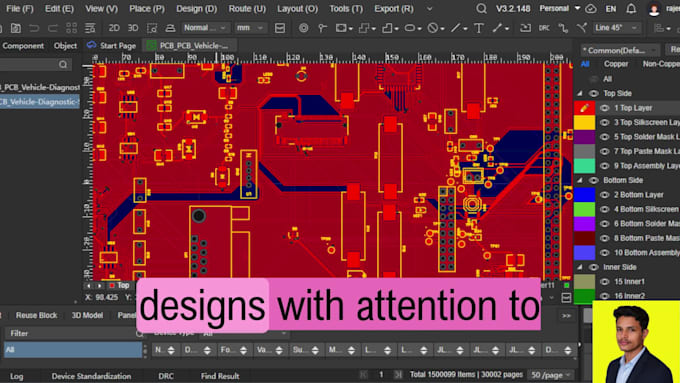Select the pad oval shape tool

(409, 28)
